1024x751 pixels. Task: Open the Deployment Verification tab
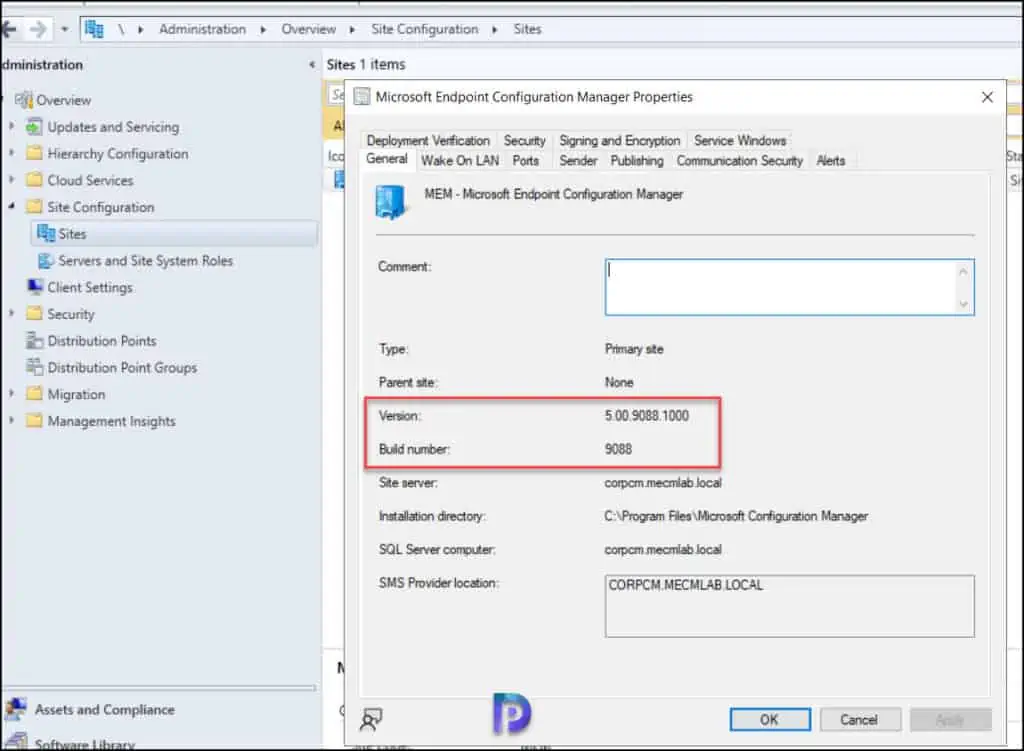(x=428, y=140)
